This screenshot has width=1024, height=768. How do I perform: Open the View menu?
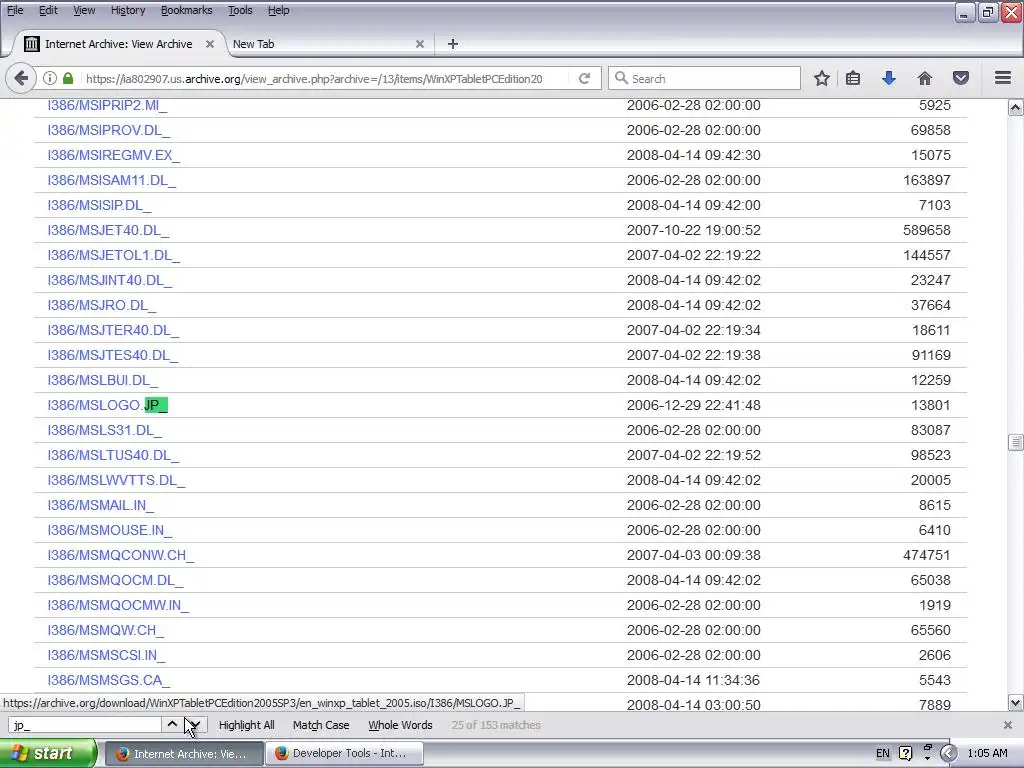[x=84, y=10]
